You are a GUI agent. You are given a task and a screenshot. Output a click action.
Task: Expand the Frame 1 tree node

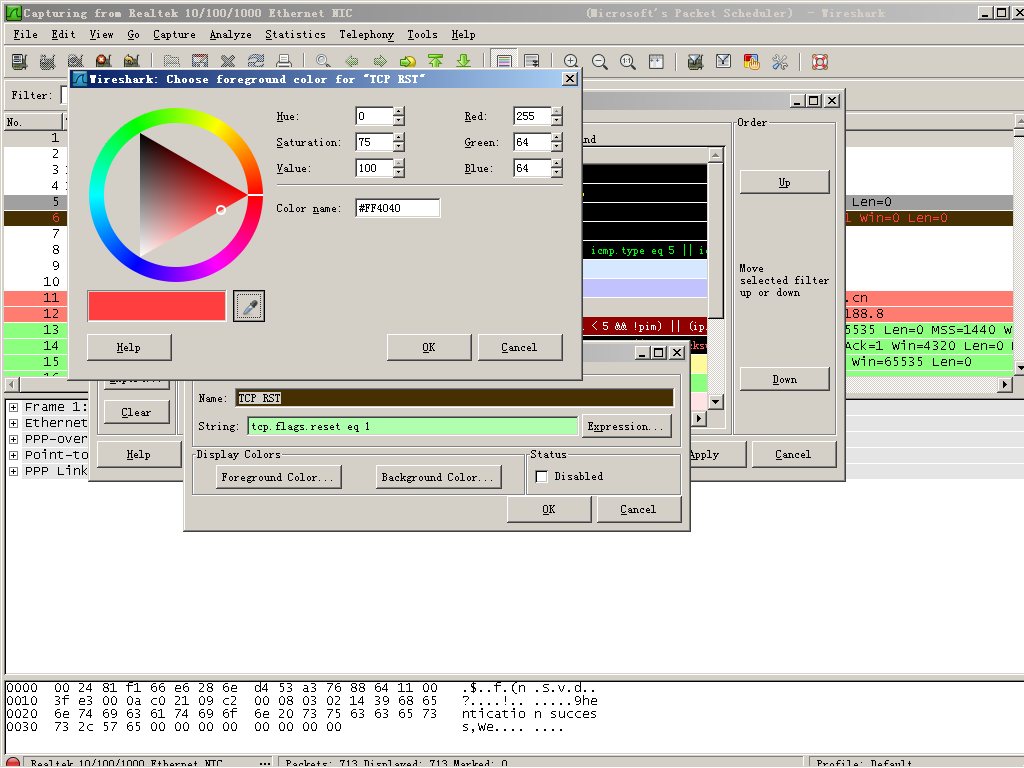13,407
